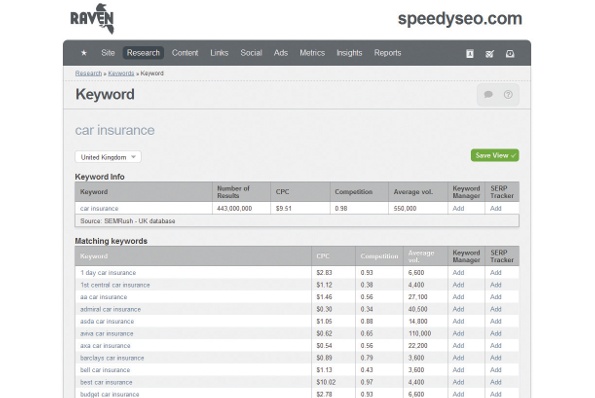The image size is (595, 398).
Task: Open the barclays car insurance keyword
Action: (112, 358)
